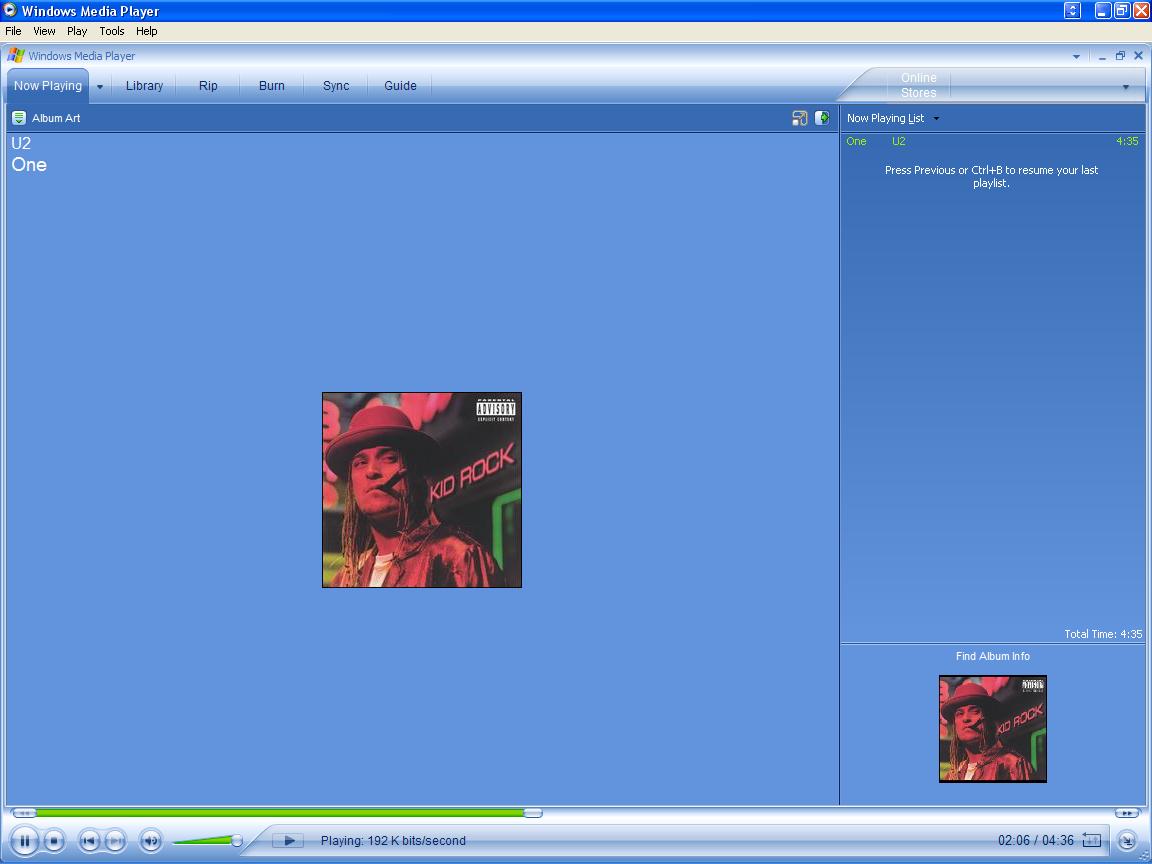
Task: Switch to skin mode icon
Action: 1128,841
